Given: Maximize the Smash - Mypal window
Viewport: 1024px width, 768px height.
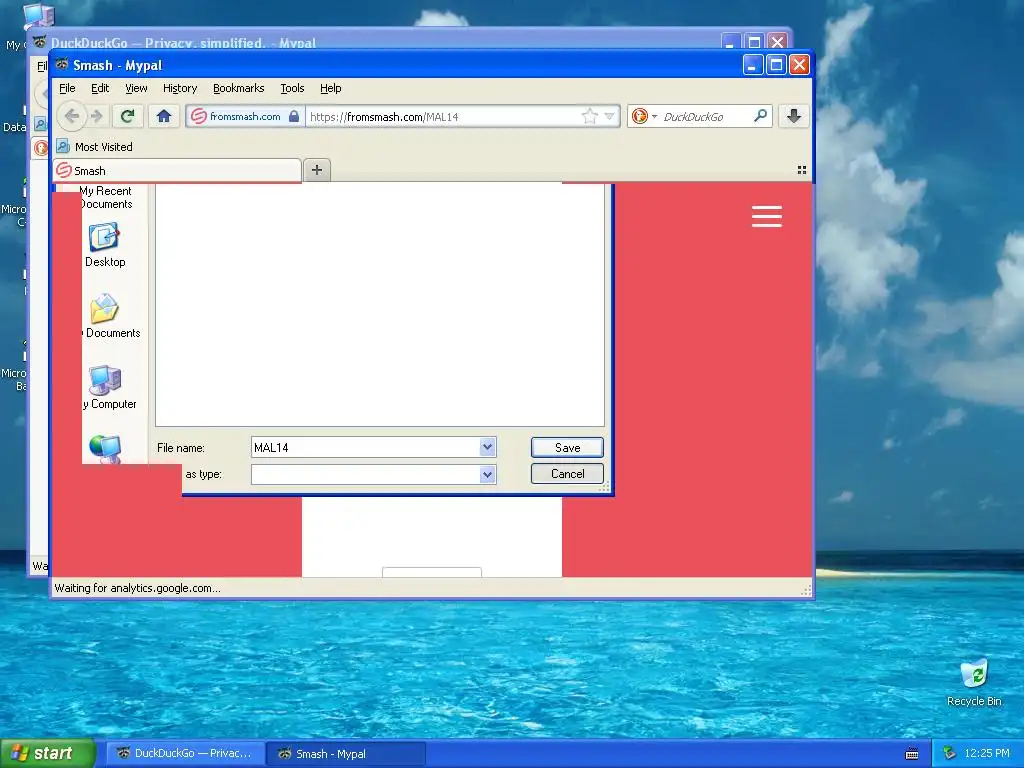Looking at the screenshot, I should click(776, 65).
